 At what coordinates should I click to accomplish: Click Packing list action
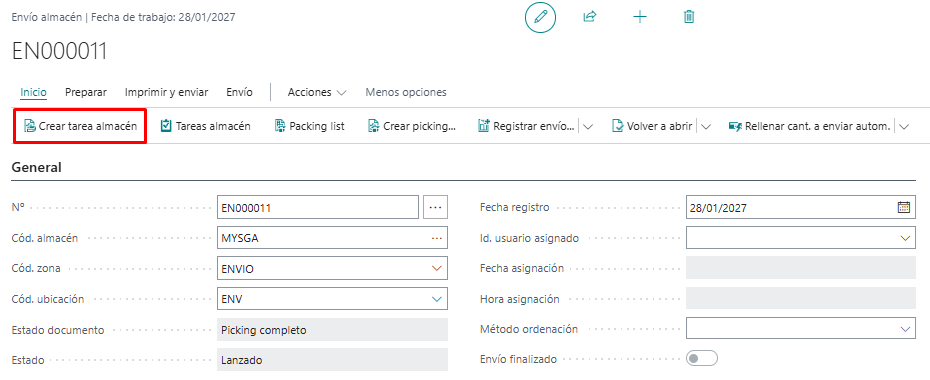tap(309, 126)
